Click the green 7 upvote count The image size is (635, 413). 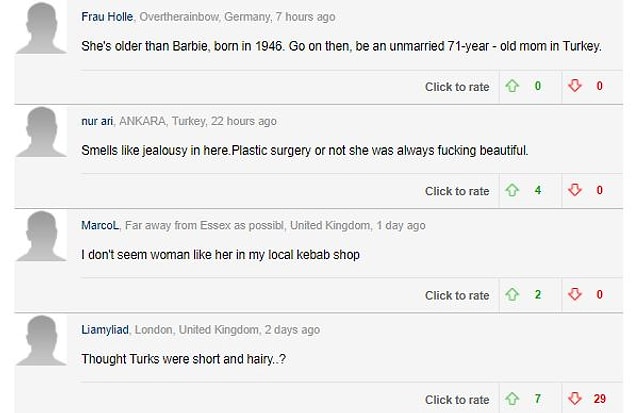[x=537, y=399]
